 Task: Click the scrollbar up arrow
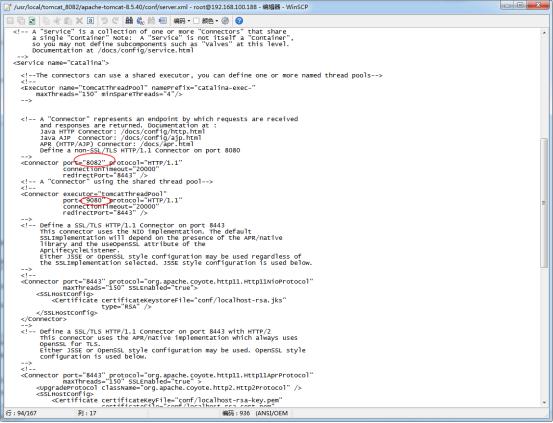pos(544,33)
